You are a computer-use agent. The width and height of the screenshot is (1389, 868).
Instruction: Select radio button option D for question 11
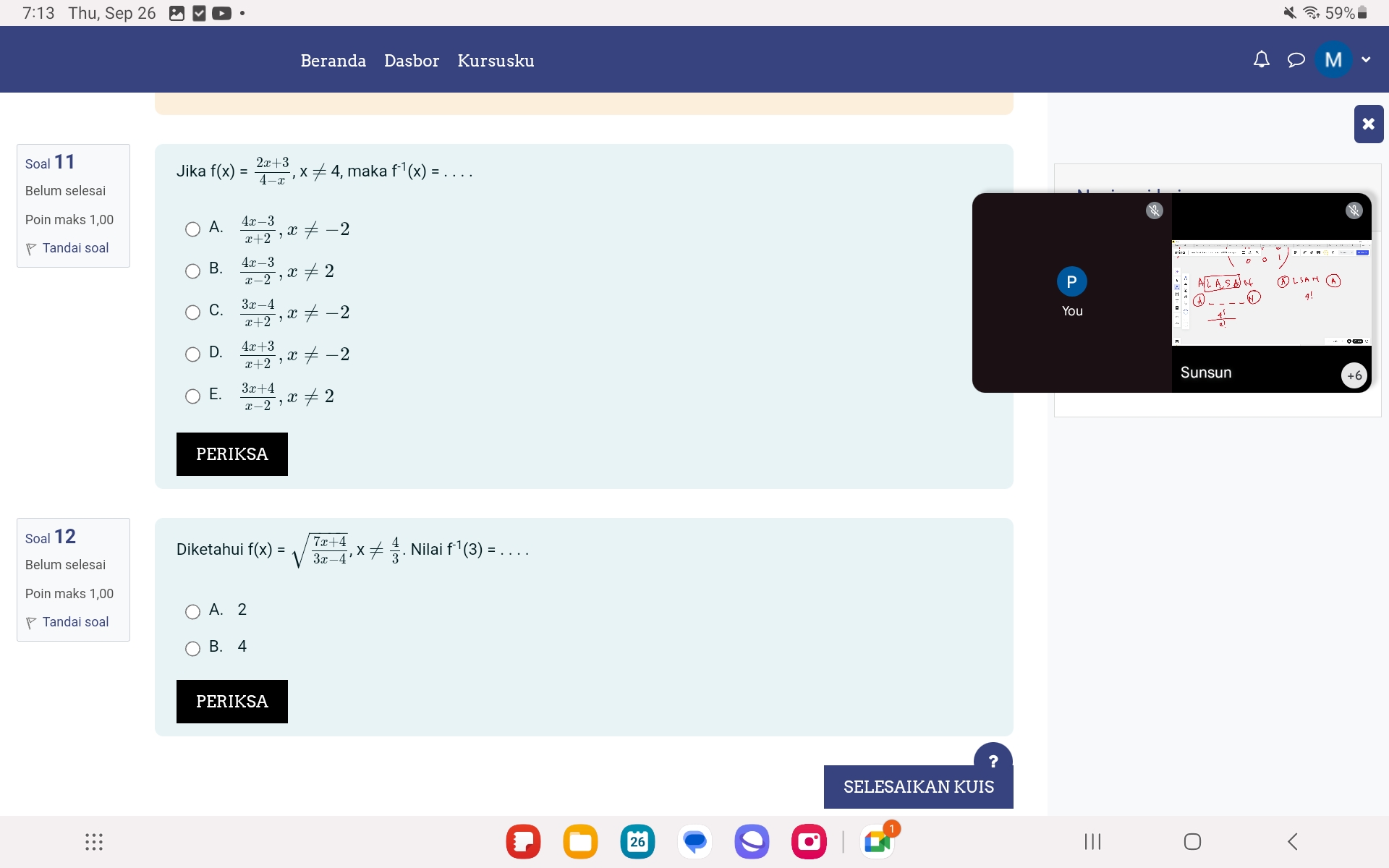click(192, 354)
